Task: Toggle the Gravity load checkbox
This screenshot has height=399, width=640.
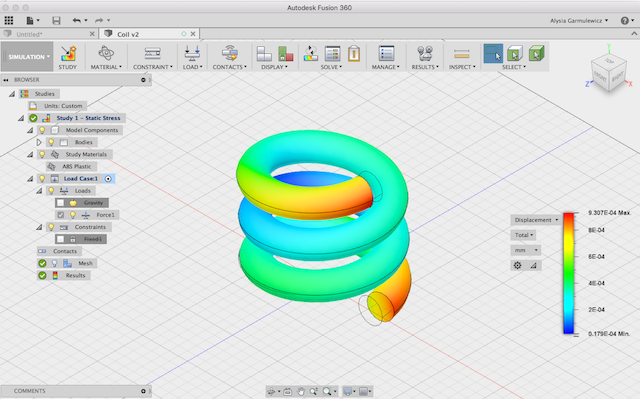Action: point(60,203)
